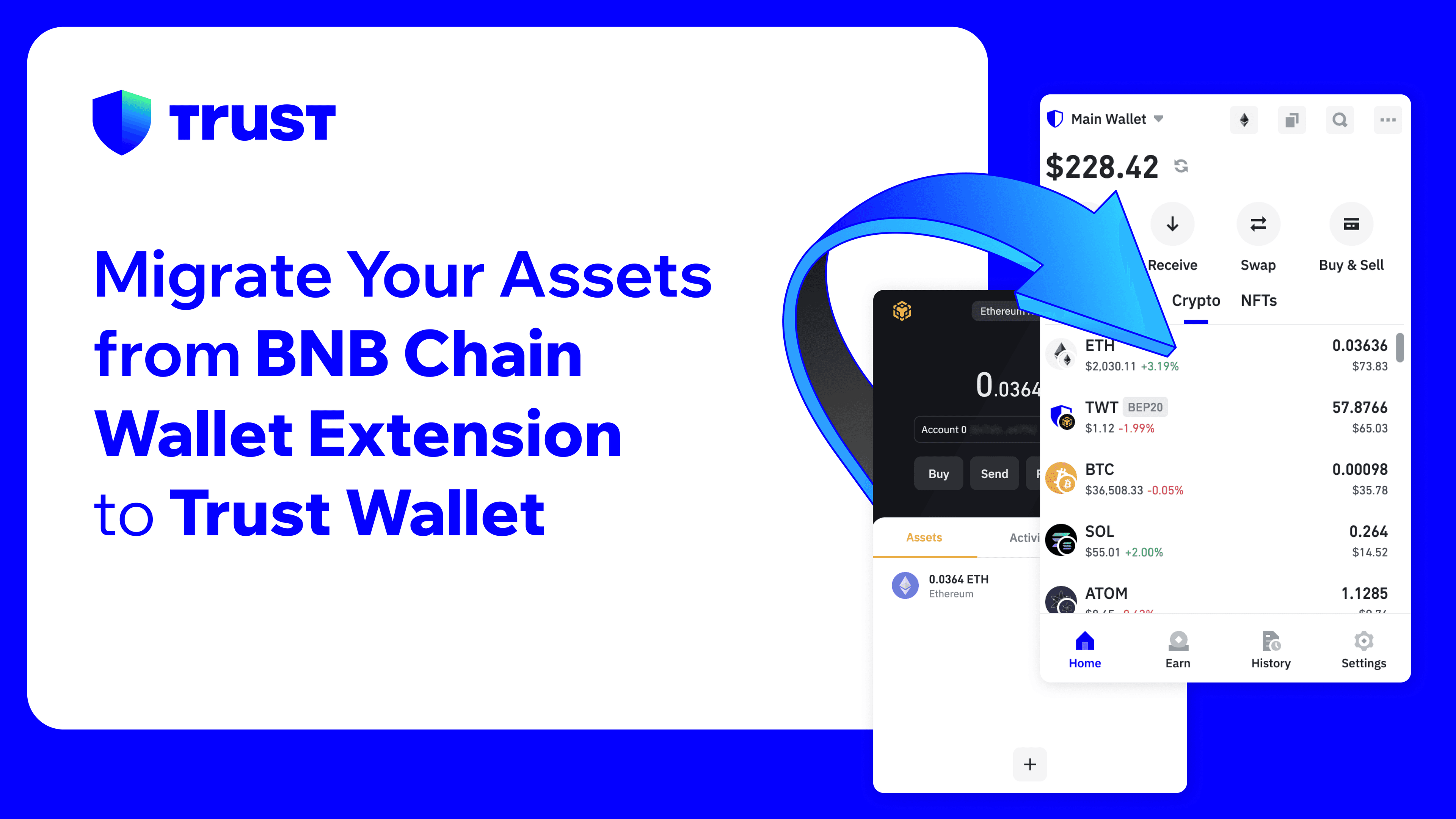Expand the Main Wallet dropdown selector
This screenshot has width=1456, height=819.
pos(1160,119)
